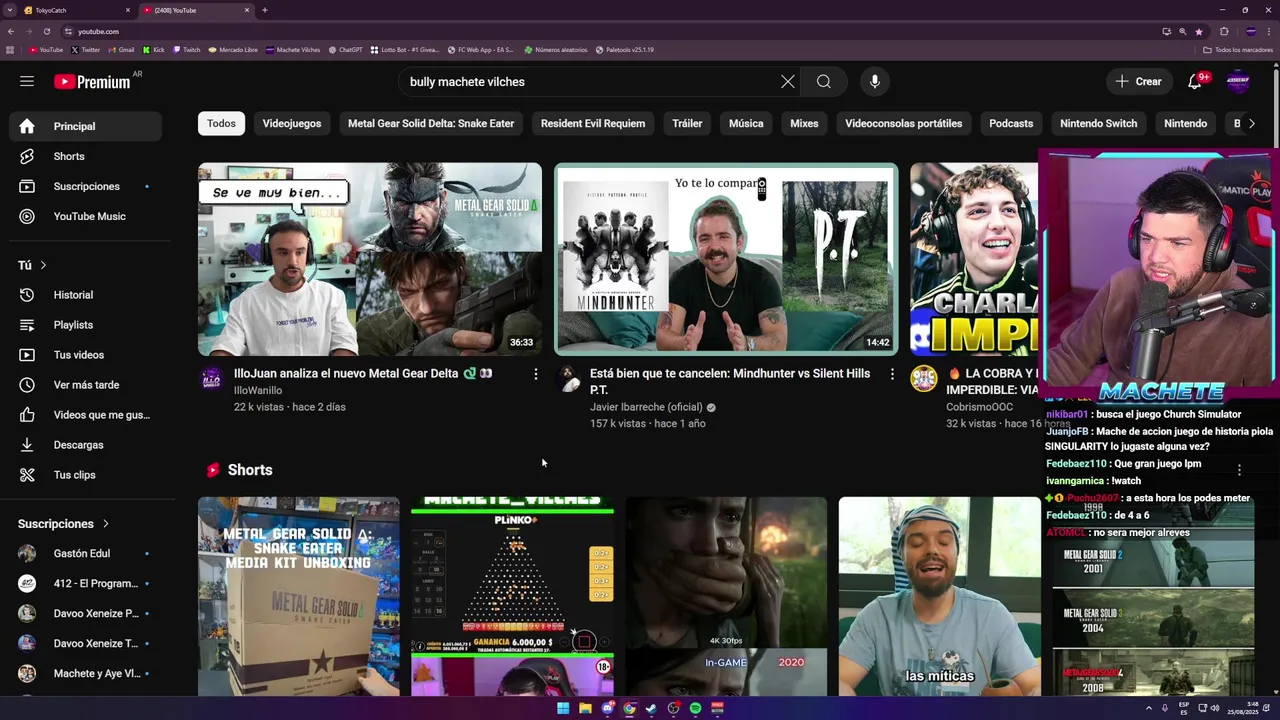
Task: Open Mindhunter vs P.T. video thumbnail
Action: click(726, 259)
